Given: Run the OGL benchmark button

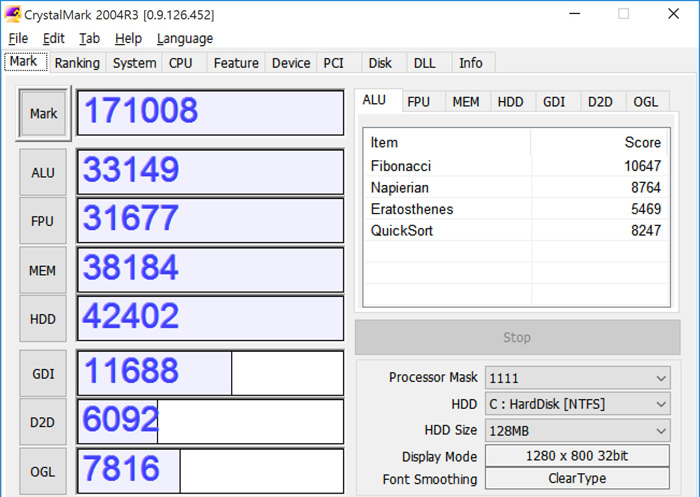Looking at the screenshot, I should (43, 472).
